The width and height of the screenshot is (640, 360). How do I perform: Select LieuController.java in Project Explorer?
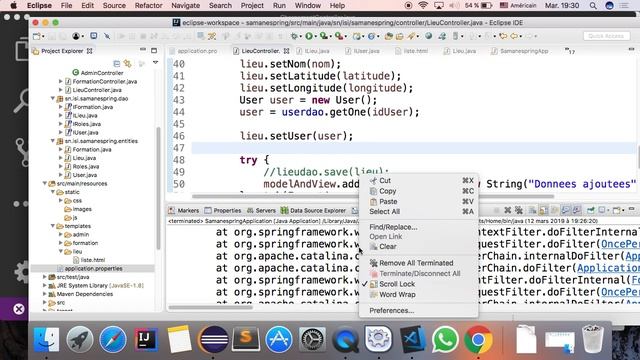pos(97,90)
